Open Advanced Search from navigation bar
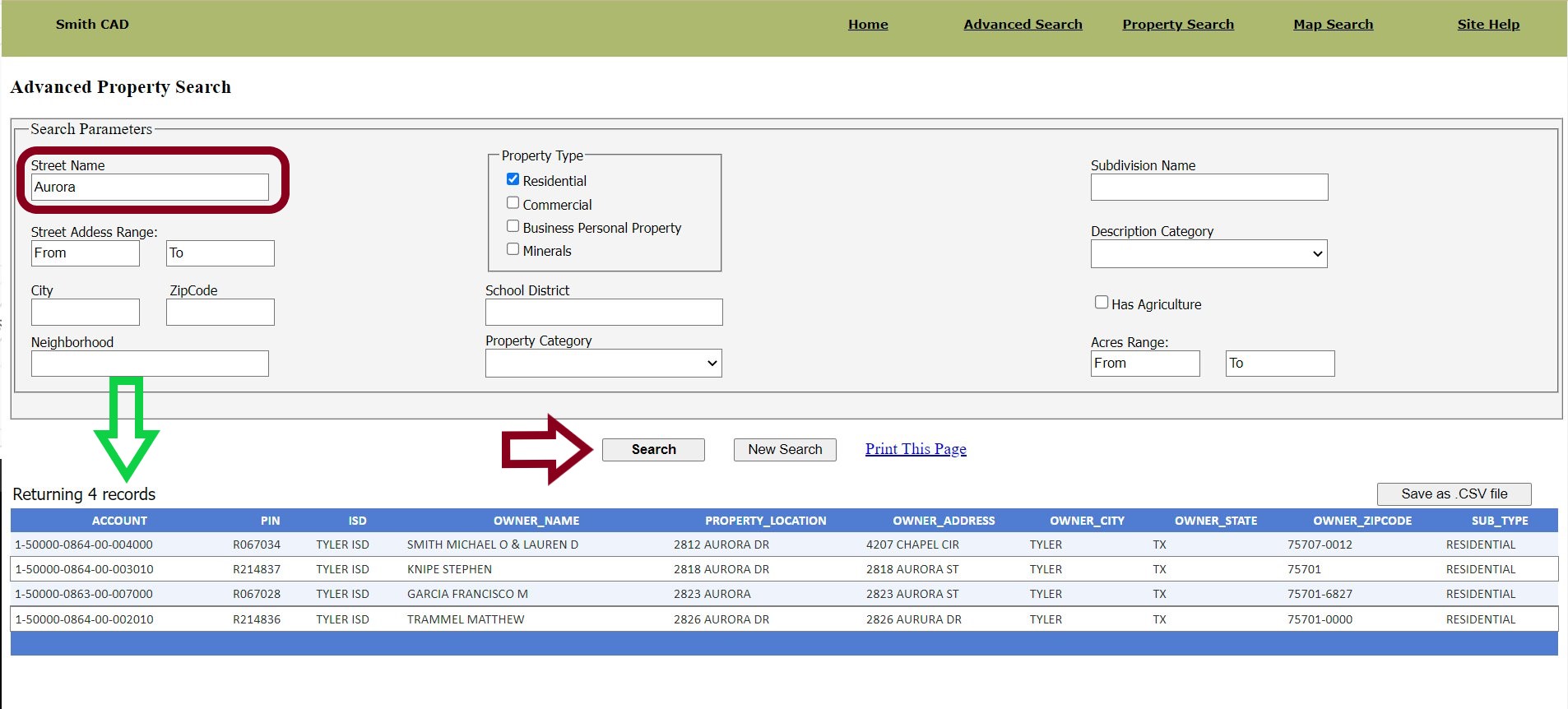This screenshot has height=709, width=1568. pyautogui.click(x=1023, y=25)
